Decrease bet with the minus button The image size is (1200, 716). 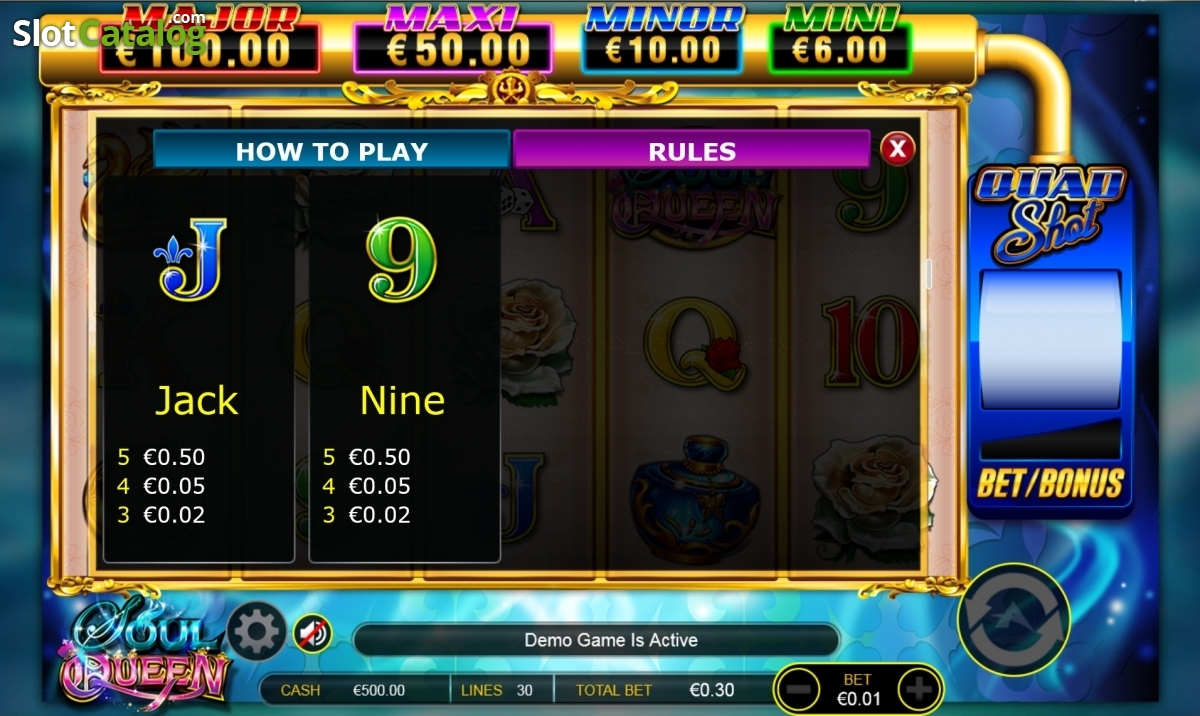[798, 688]
